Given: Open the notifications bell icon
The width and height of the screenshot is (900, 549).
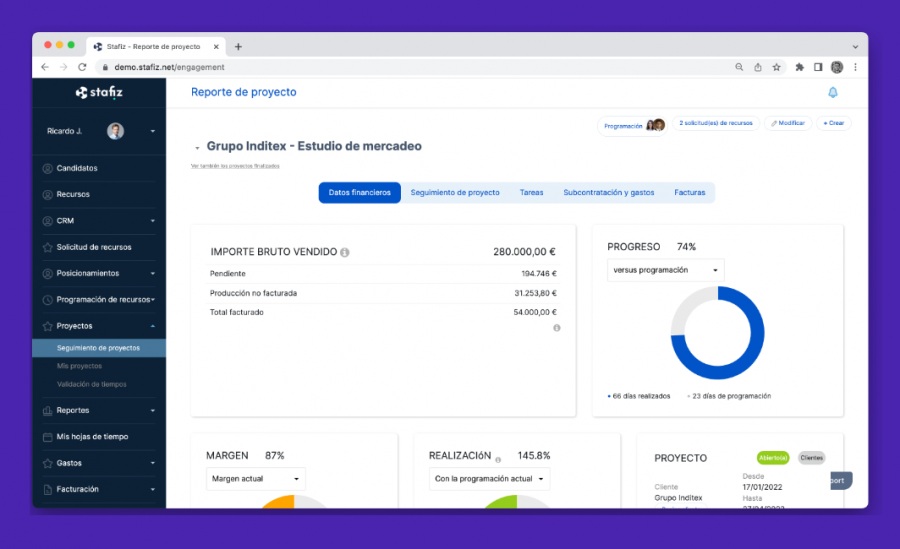Looking at the screenshot, I should tap(833, 92).
